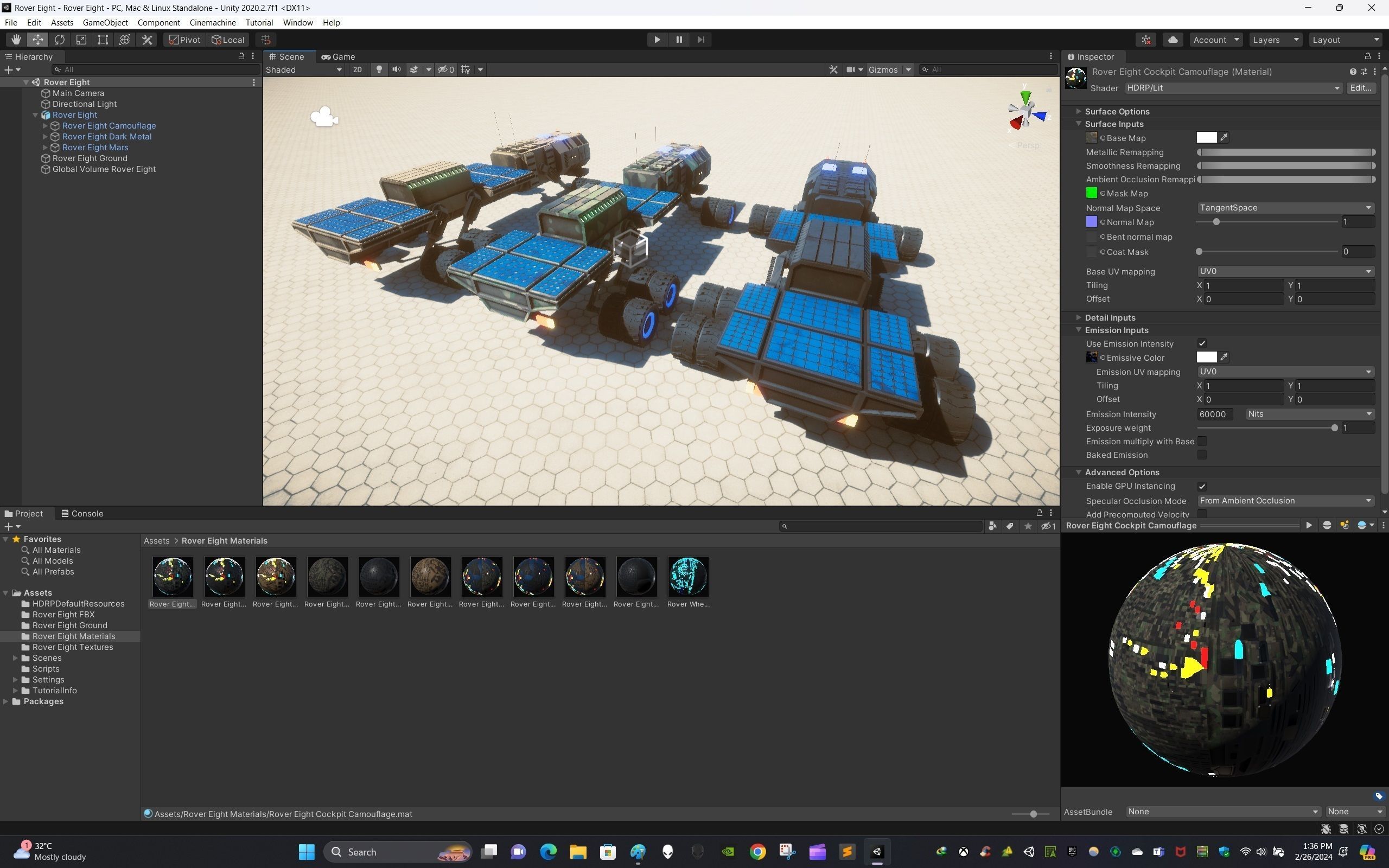
Task: Expand Detail Inputs section
Action: pyautogui.click(x=1079, y=317)
